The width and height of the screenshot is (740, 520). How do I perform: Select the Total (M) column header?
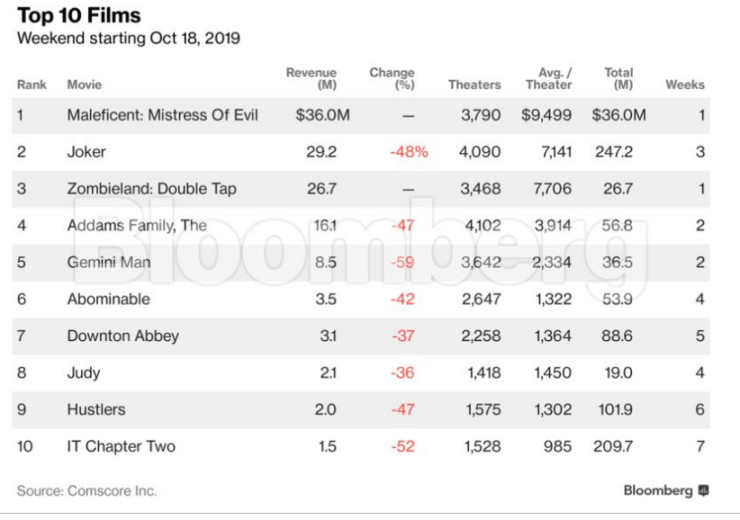point(618,79)
